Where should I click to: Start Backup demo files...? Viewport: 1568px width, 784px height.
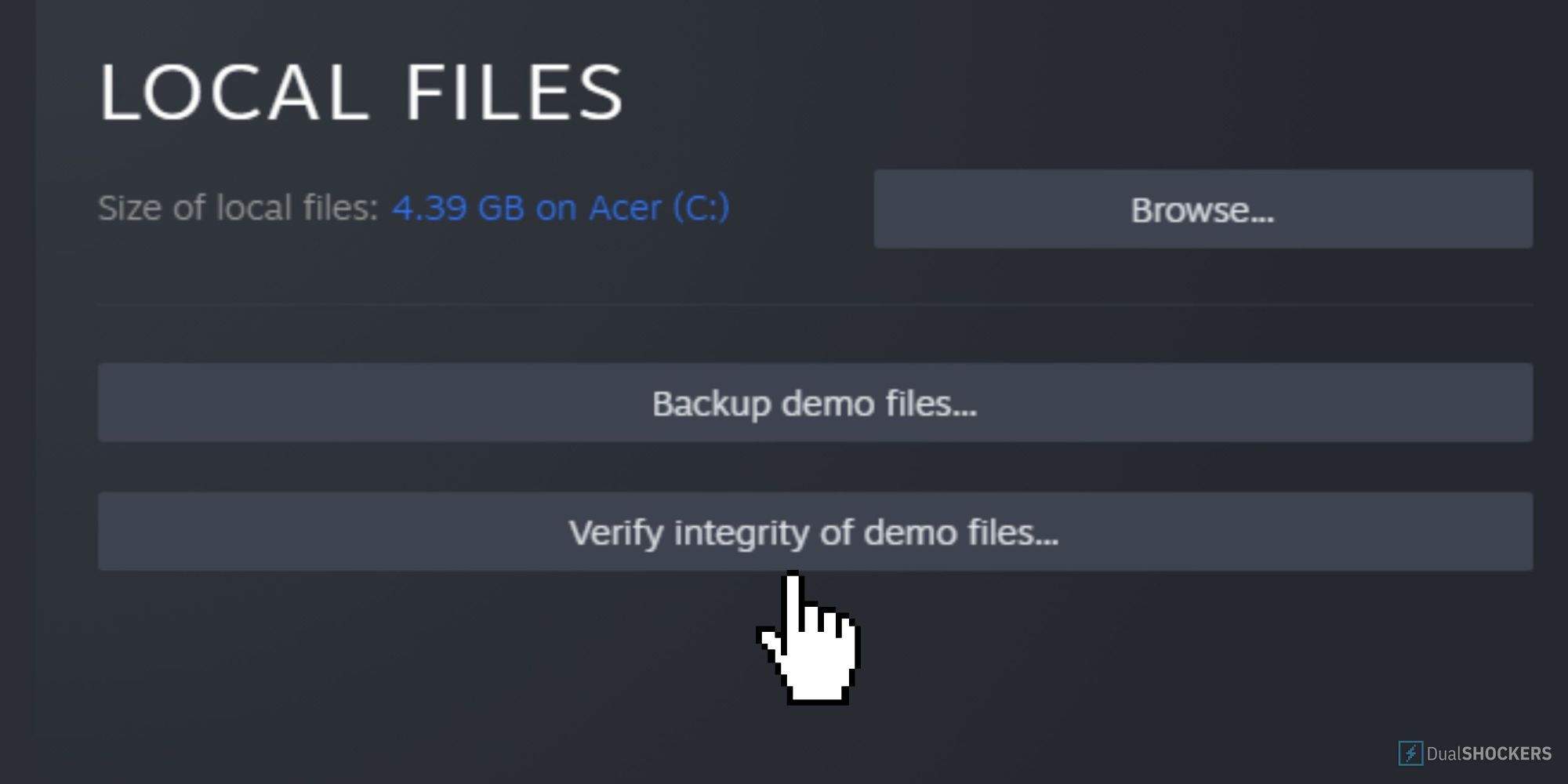815,402
